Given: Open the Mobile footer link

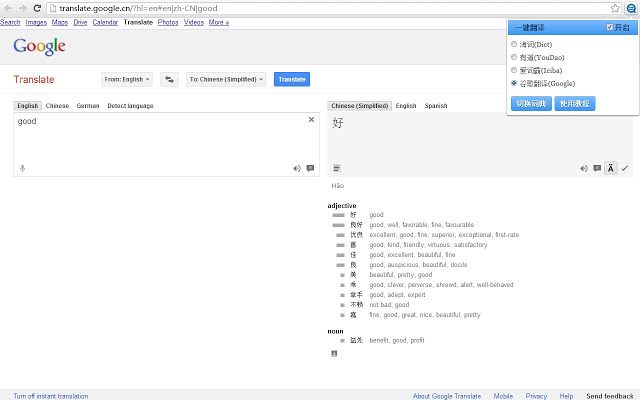Looking at the screenshot, I should click(x=503, y=396).
